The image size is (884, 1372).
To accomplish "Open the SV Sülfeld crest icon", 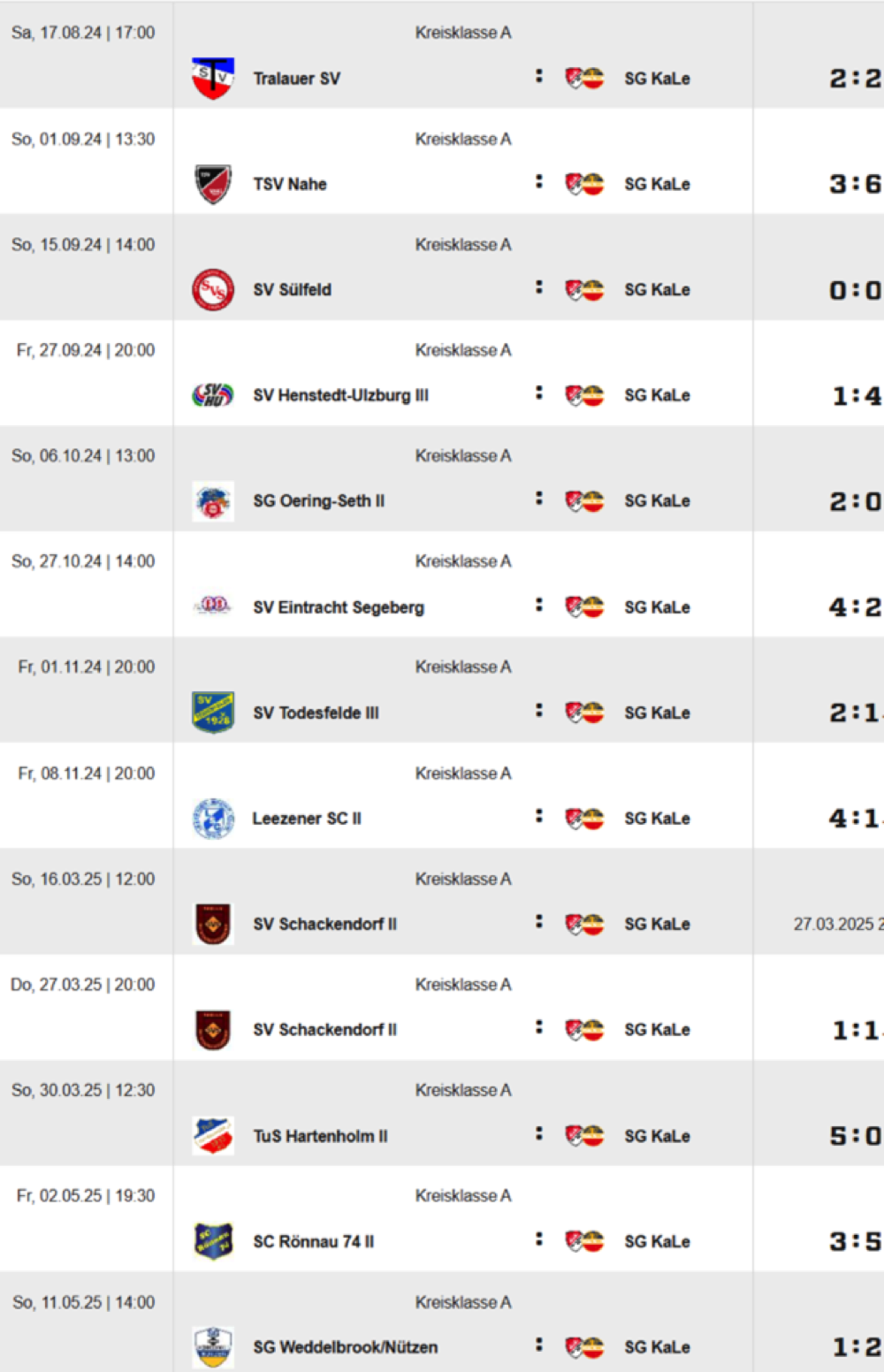I will [x=213, y=290].
